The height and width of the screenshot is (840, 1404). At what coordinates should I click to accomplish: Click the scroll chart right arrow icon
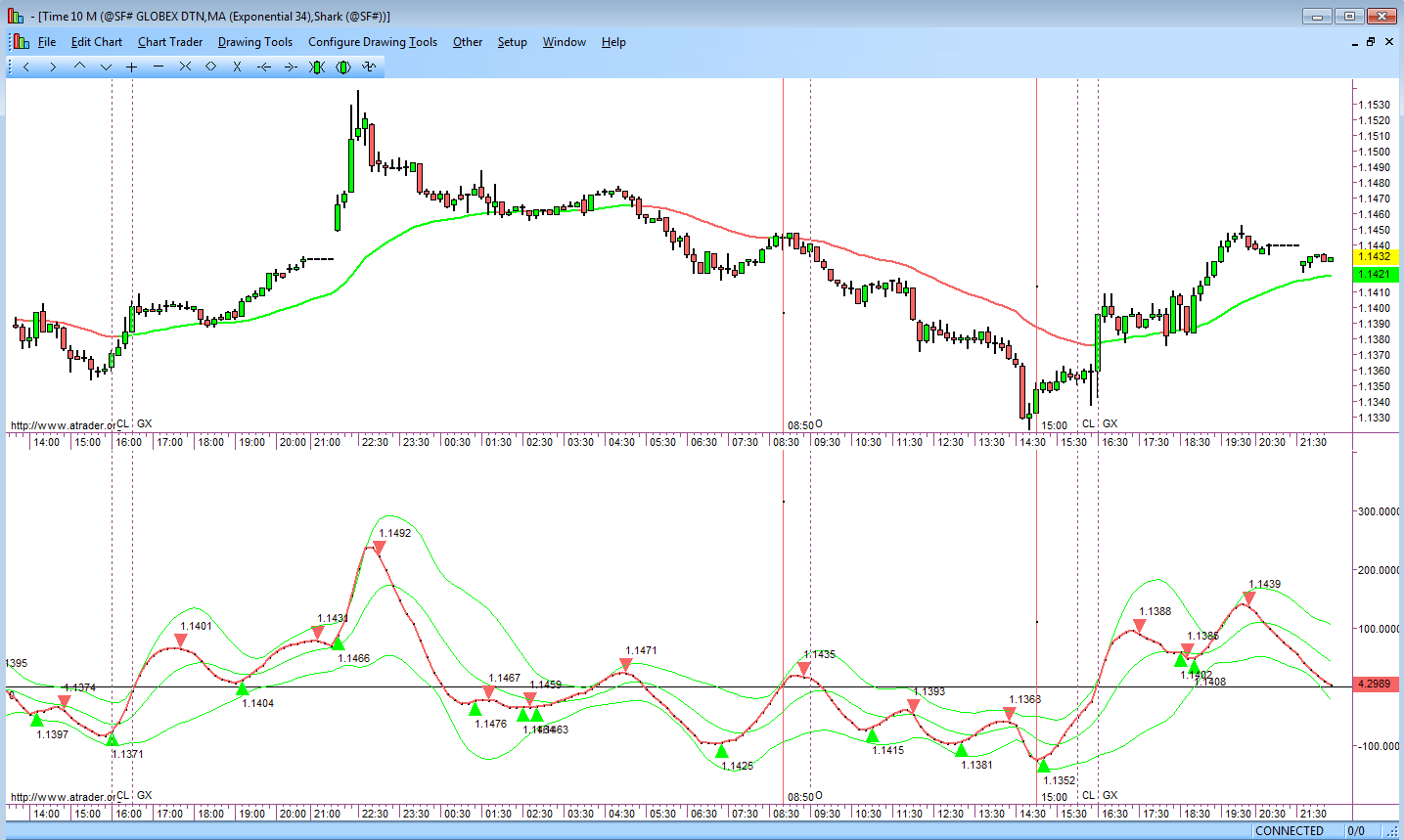tap(53, 66)
